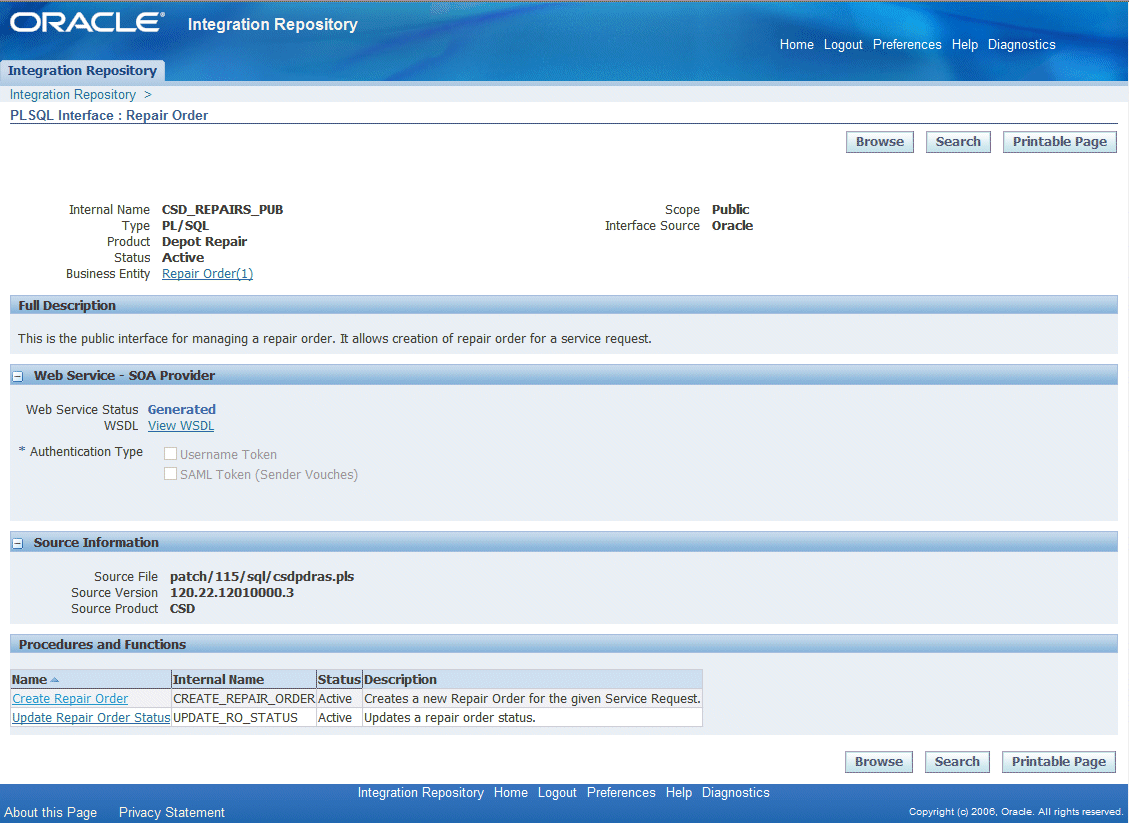1129x823 pixels.
Task: Check the Username Token checkbox
Action: click(171, 454)
